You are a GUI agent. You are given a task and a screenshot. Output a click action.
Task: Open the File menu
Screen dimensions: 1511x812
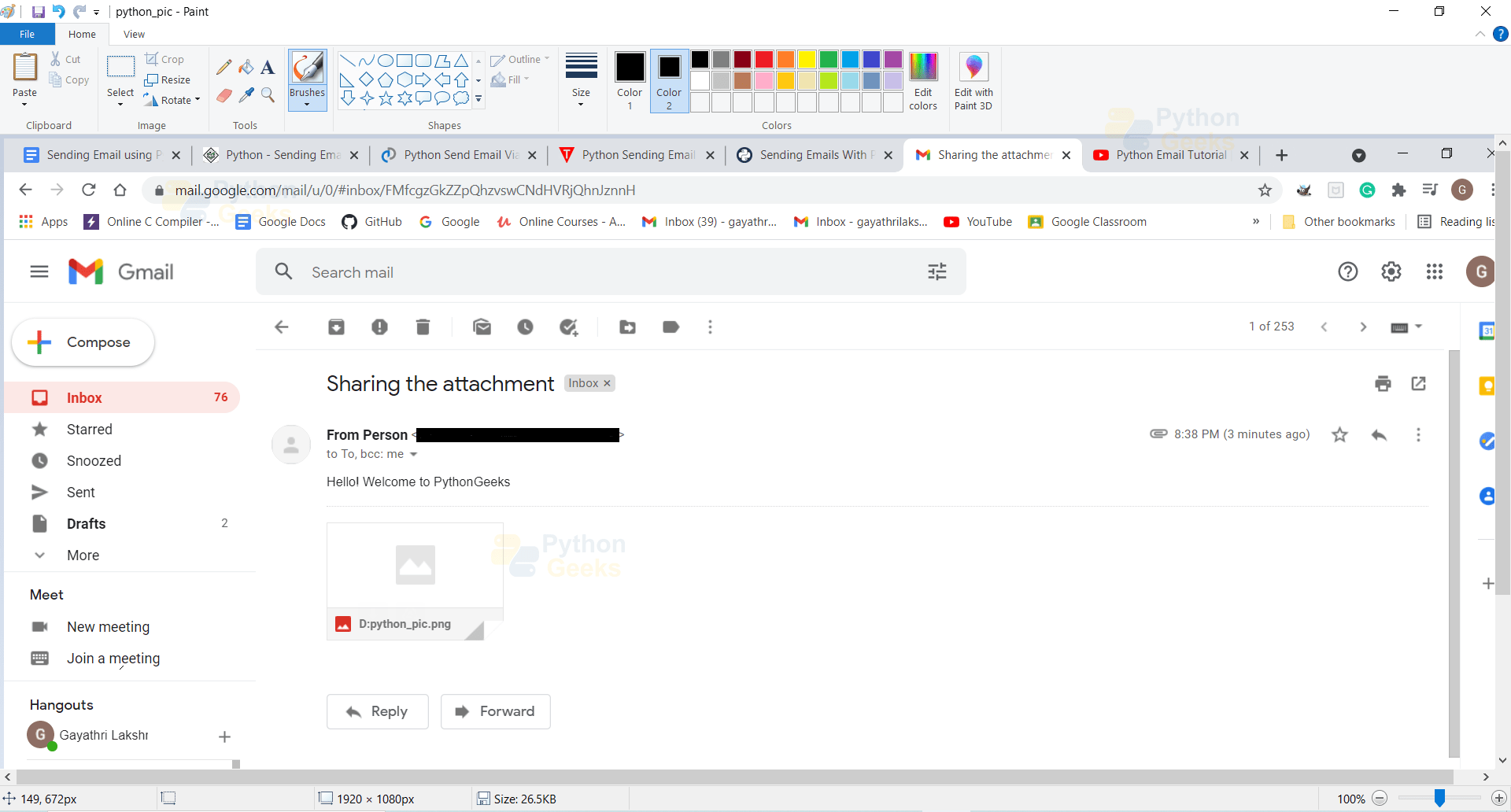27,34
